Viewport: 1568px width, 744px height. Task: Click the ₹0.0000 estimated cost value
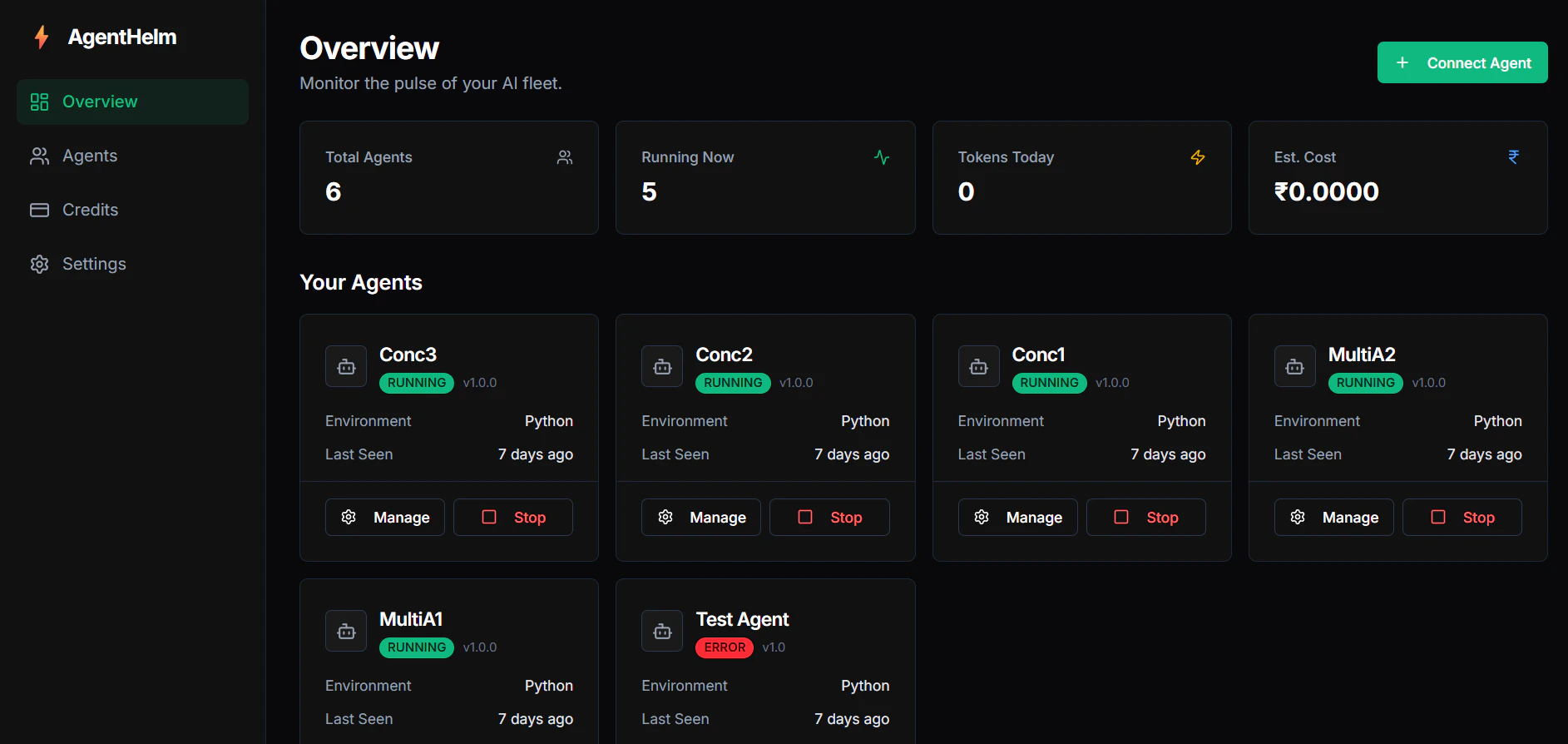(1327, 192)
